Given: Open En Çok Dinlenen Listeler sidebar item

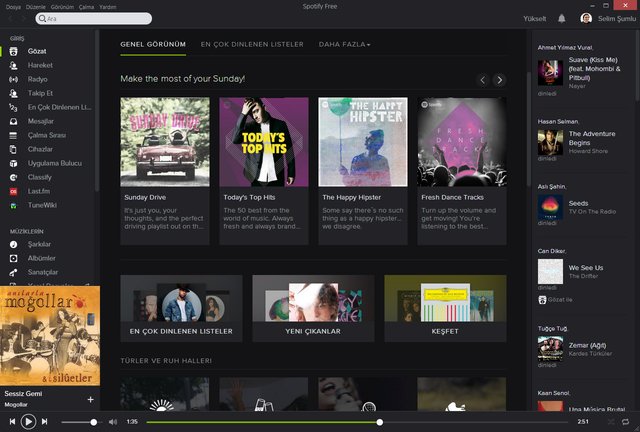Looking at the screenshot, I should pos(60,107).
